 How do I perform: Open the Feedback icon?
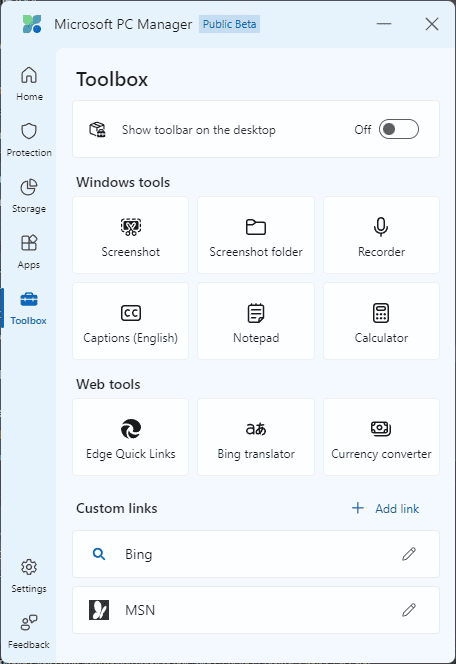click(29, 623)
